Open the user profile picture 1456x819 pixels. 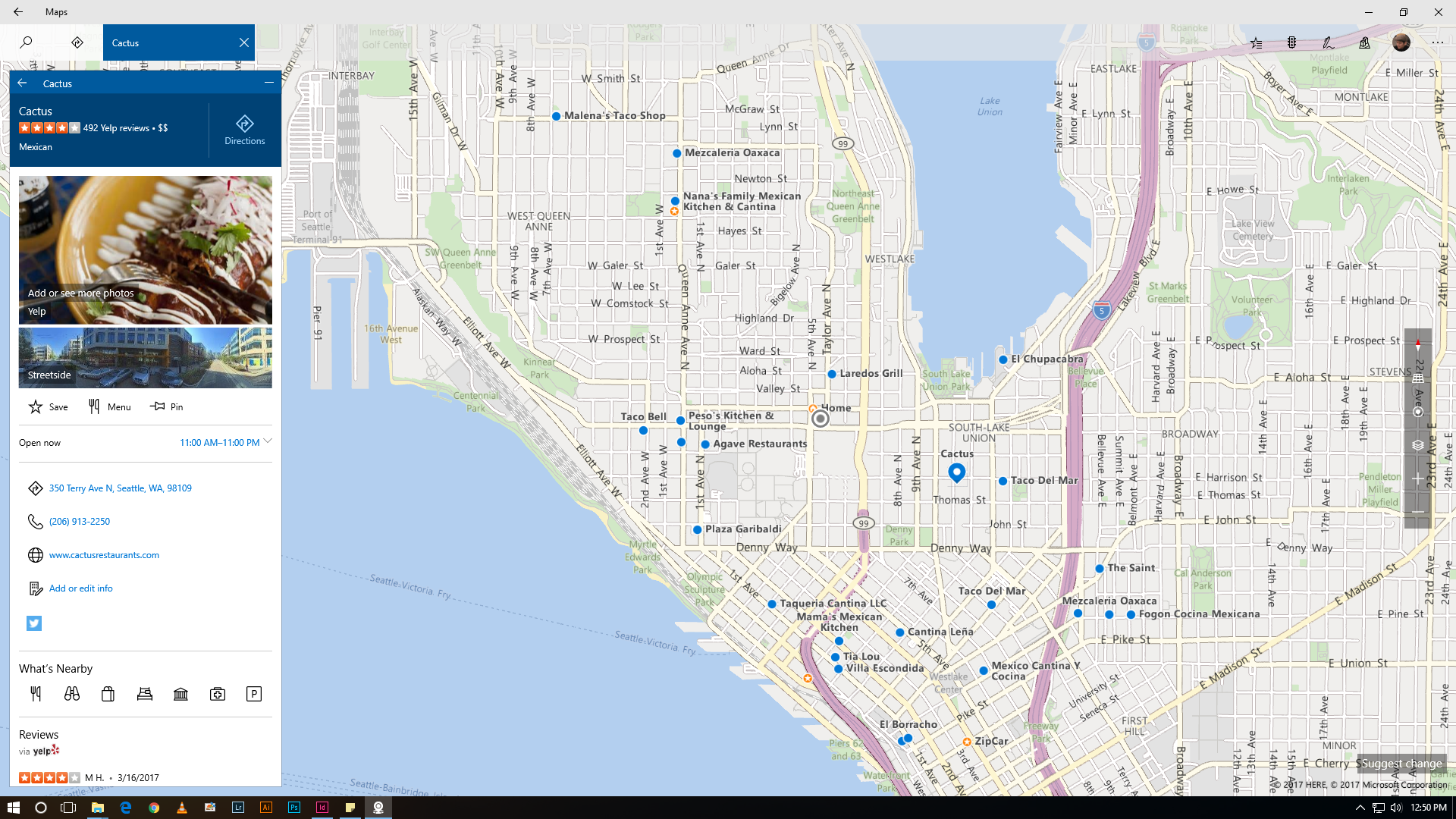pos(1401,42)
